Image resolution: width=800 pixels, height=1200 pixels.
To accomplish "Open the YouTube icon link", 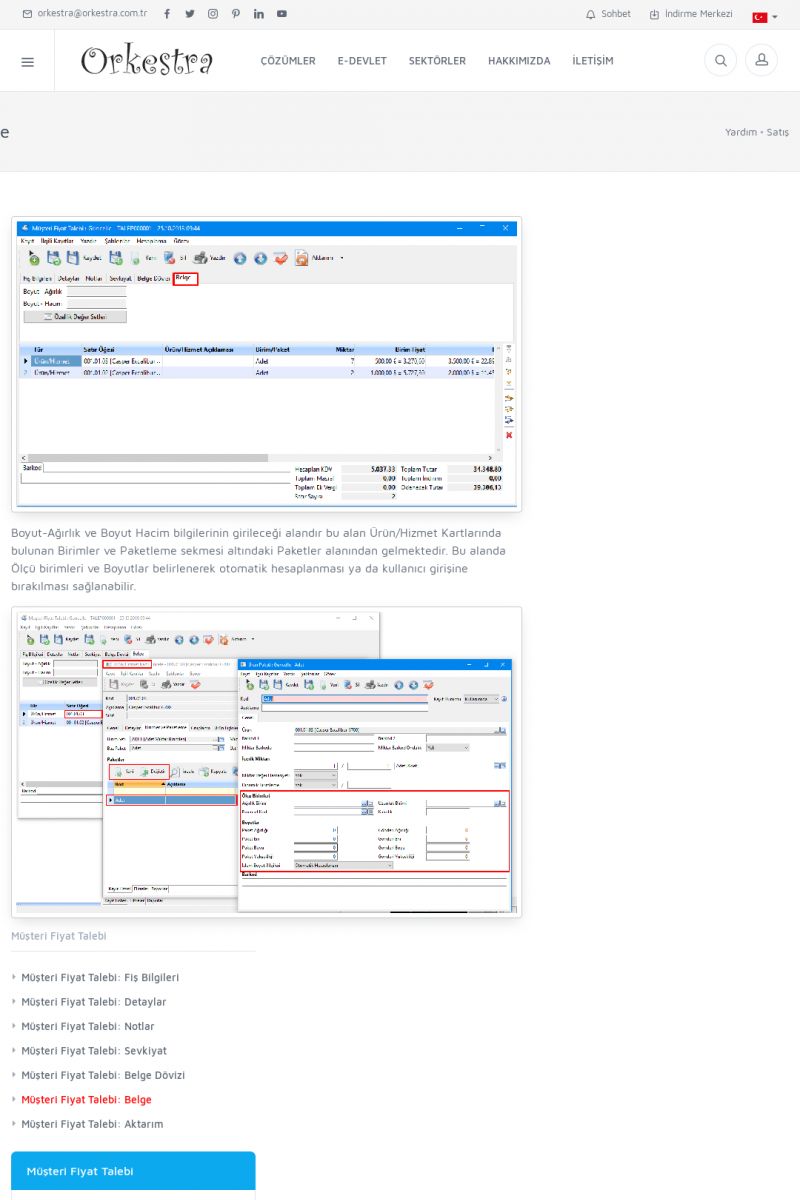I will tap(282, 14).
